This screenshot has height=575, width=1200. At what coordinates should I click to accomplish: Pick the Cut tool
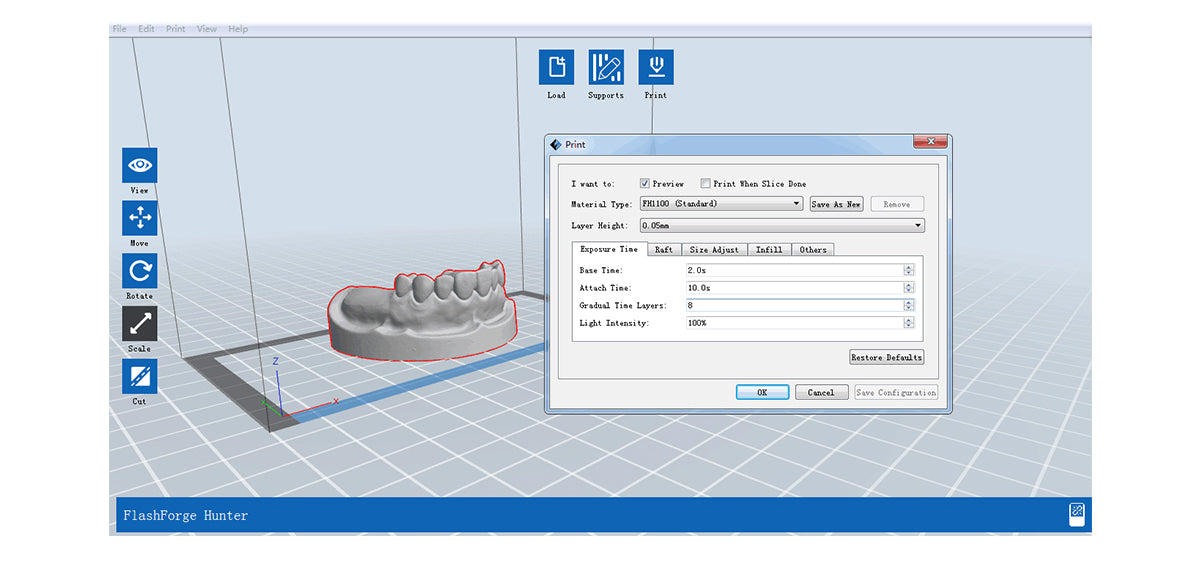click(x=139, y=377)
